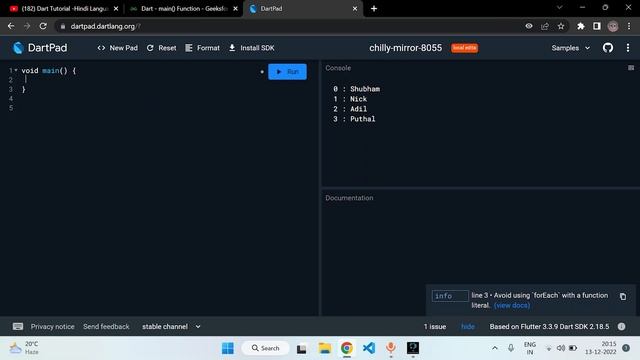Click the address bar URL

pyautogui.click(x=105, y=26)
